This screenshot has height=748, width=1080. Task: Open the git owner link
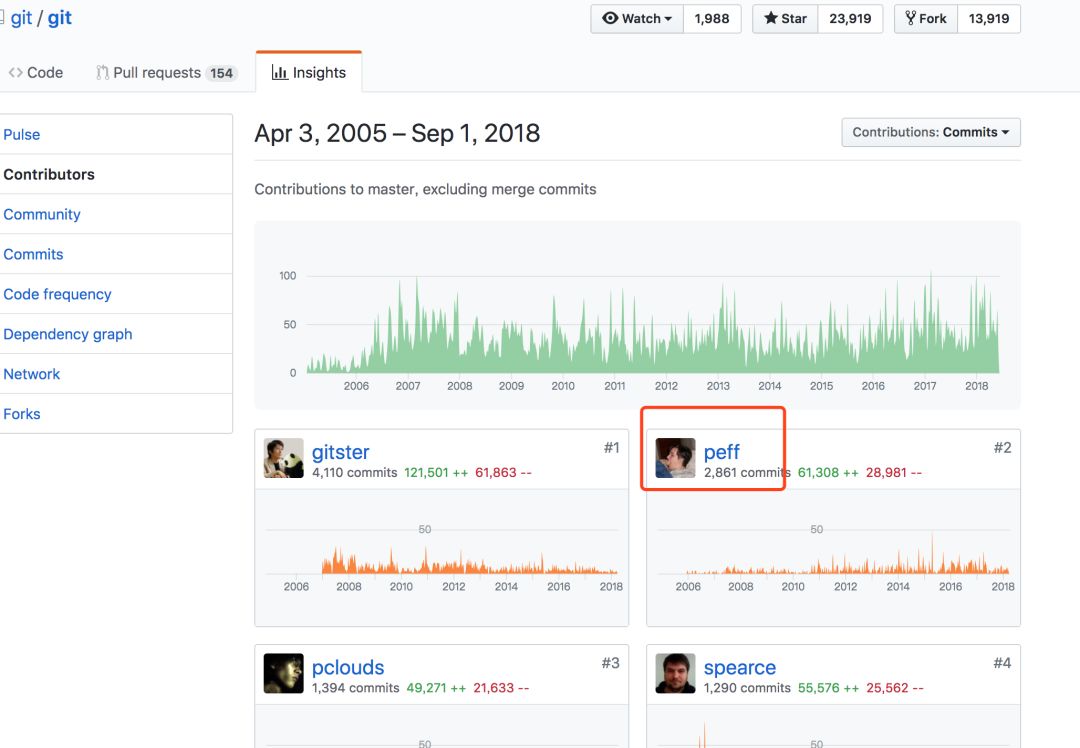(21, 18)
